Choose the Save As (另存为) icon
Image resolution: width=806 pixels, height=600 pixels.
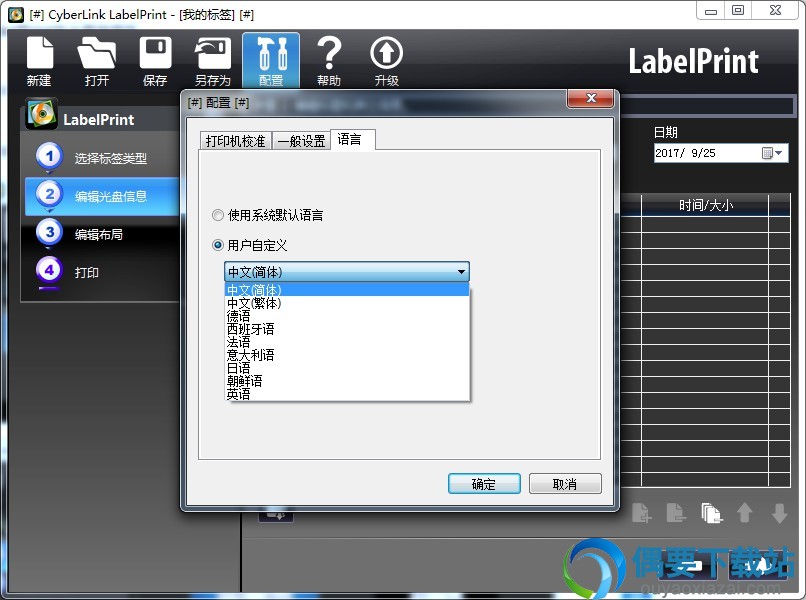coord(213,61)
